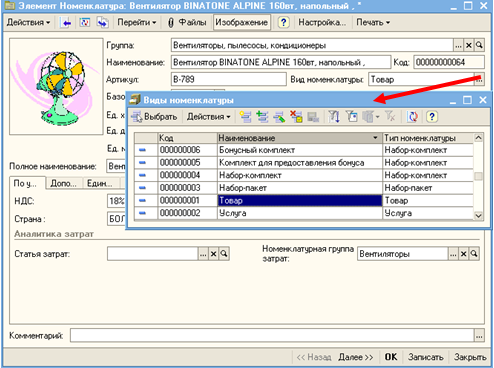494x368 pixels.
Task: Open the Группа item with magnifier icon
Action: 479,45
